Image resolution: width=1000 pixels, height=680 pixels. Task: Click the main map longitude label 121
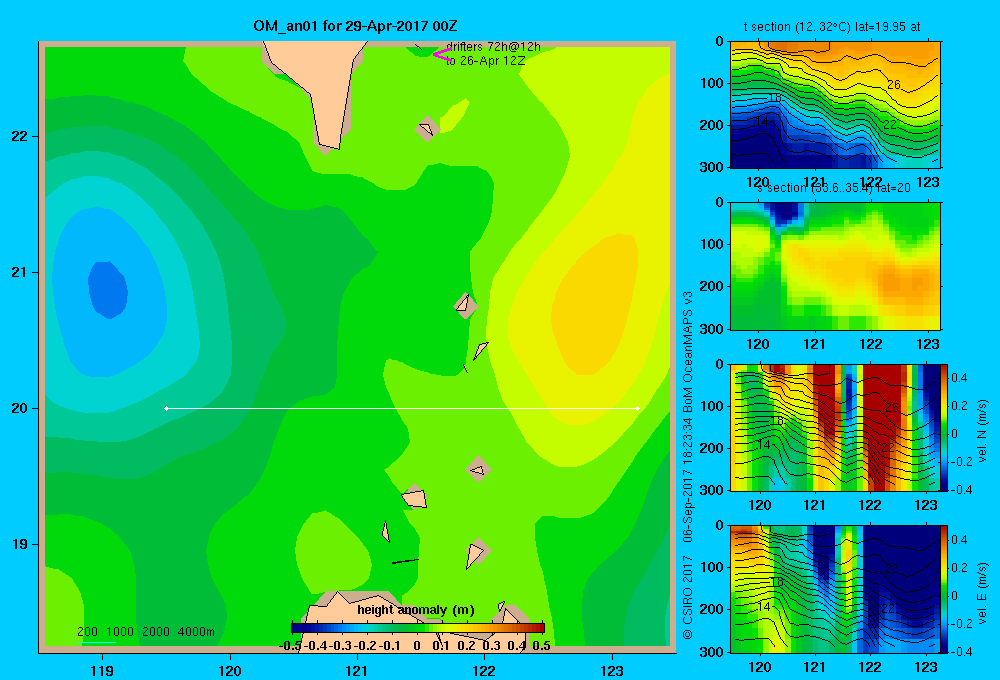point(357,670)
